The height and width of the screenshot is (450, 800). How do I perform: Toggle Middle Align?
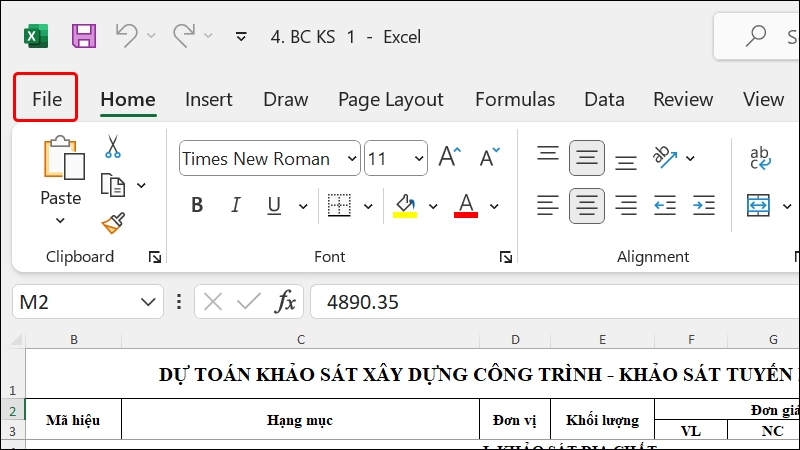(587, 158)
